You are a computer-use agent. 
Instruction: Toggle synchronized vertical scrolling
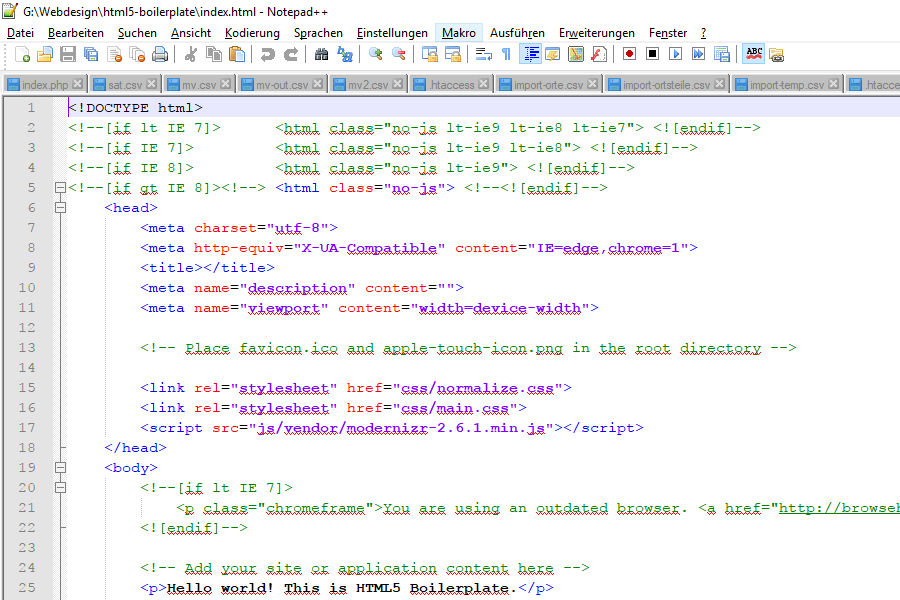pos(429,55)
